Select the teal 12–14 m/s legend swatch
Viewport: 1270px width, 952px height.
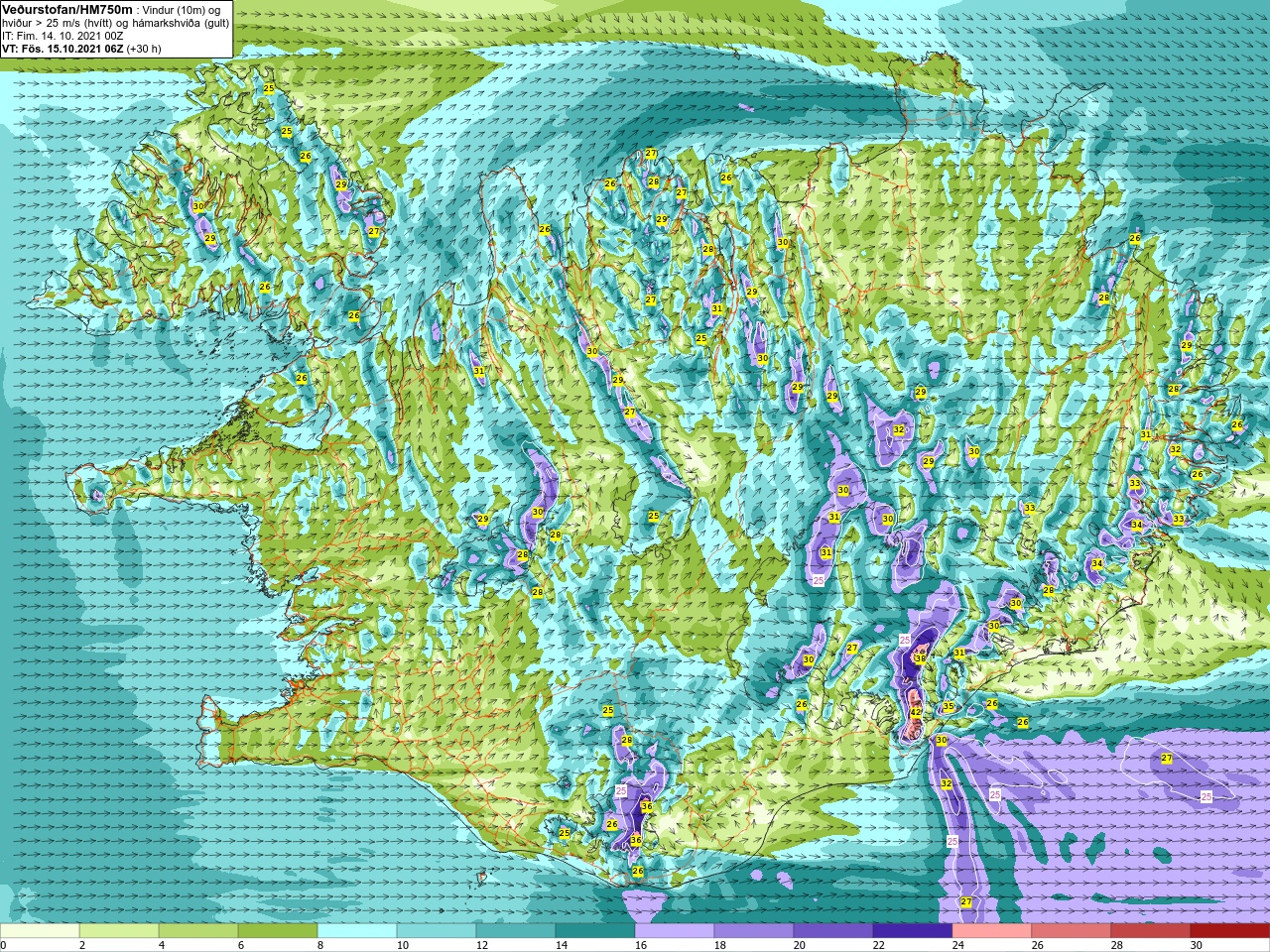coord(516,931)
